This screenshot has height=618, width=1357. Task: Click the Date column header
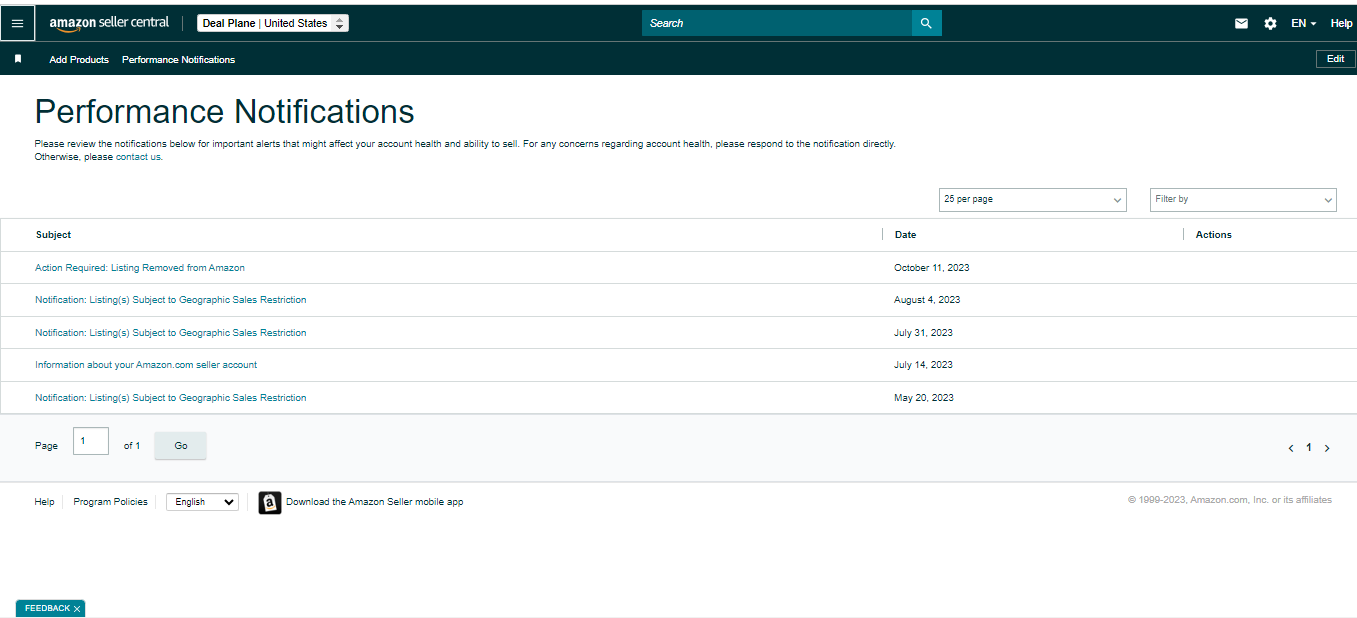tap(905, 235)
